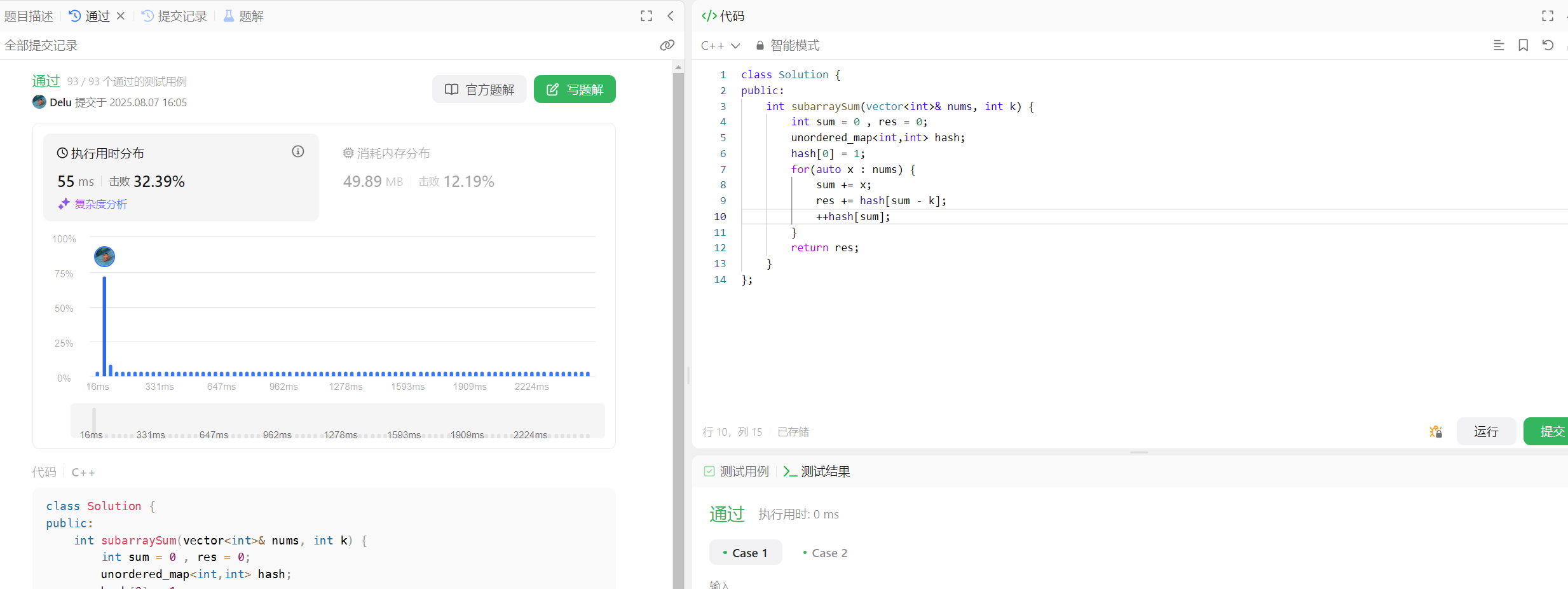Screen dimensions: 1568x589
Task: Open 复杂度分析 link
Action: click(93, 204)
